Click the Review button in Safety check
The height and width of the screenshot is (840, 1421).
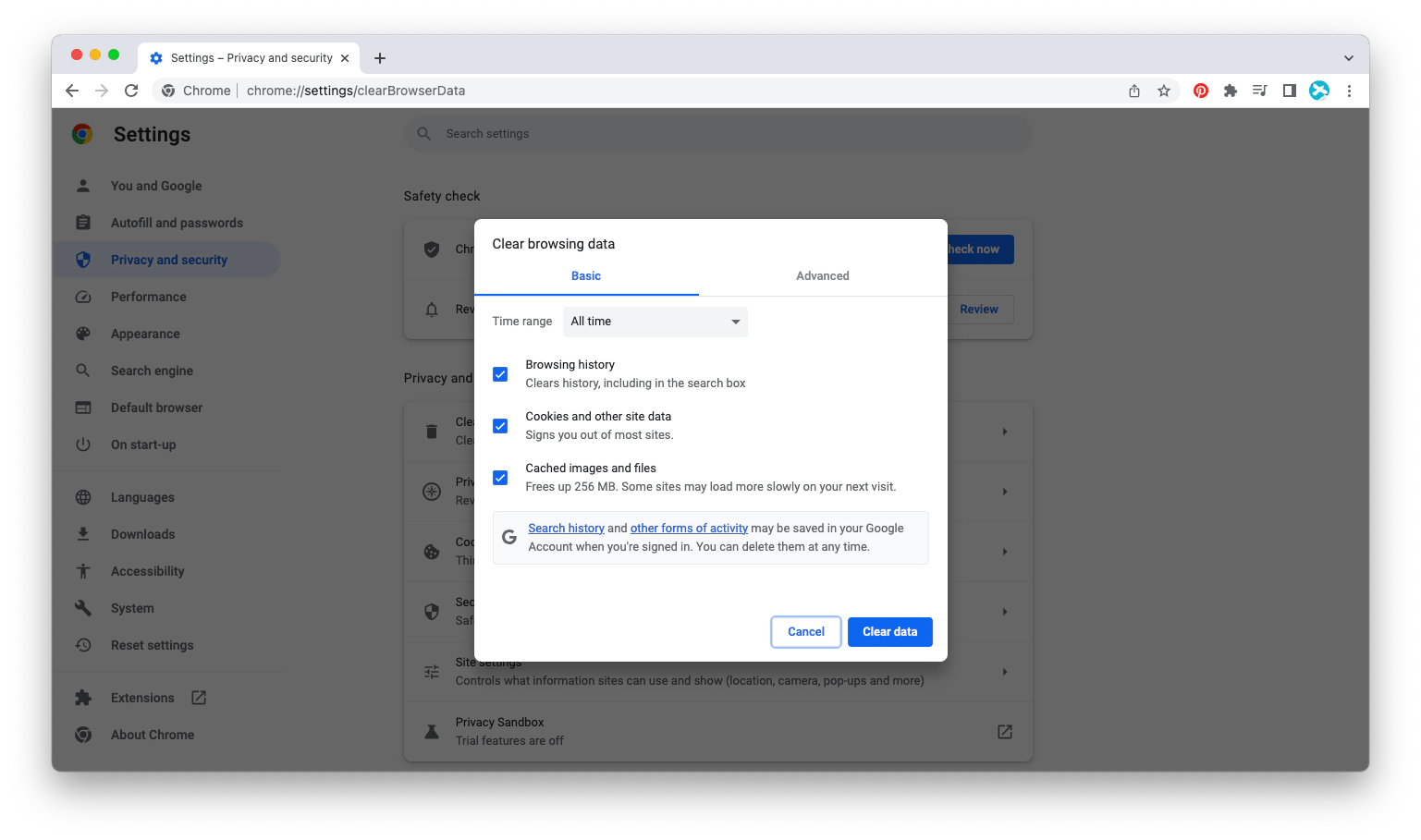[x=981, y=310]
